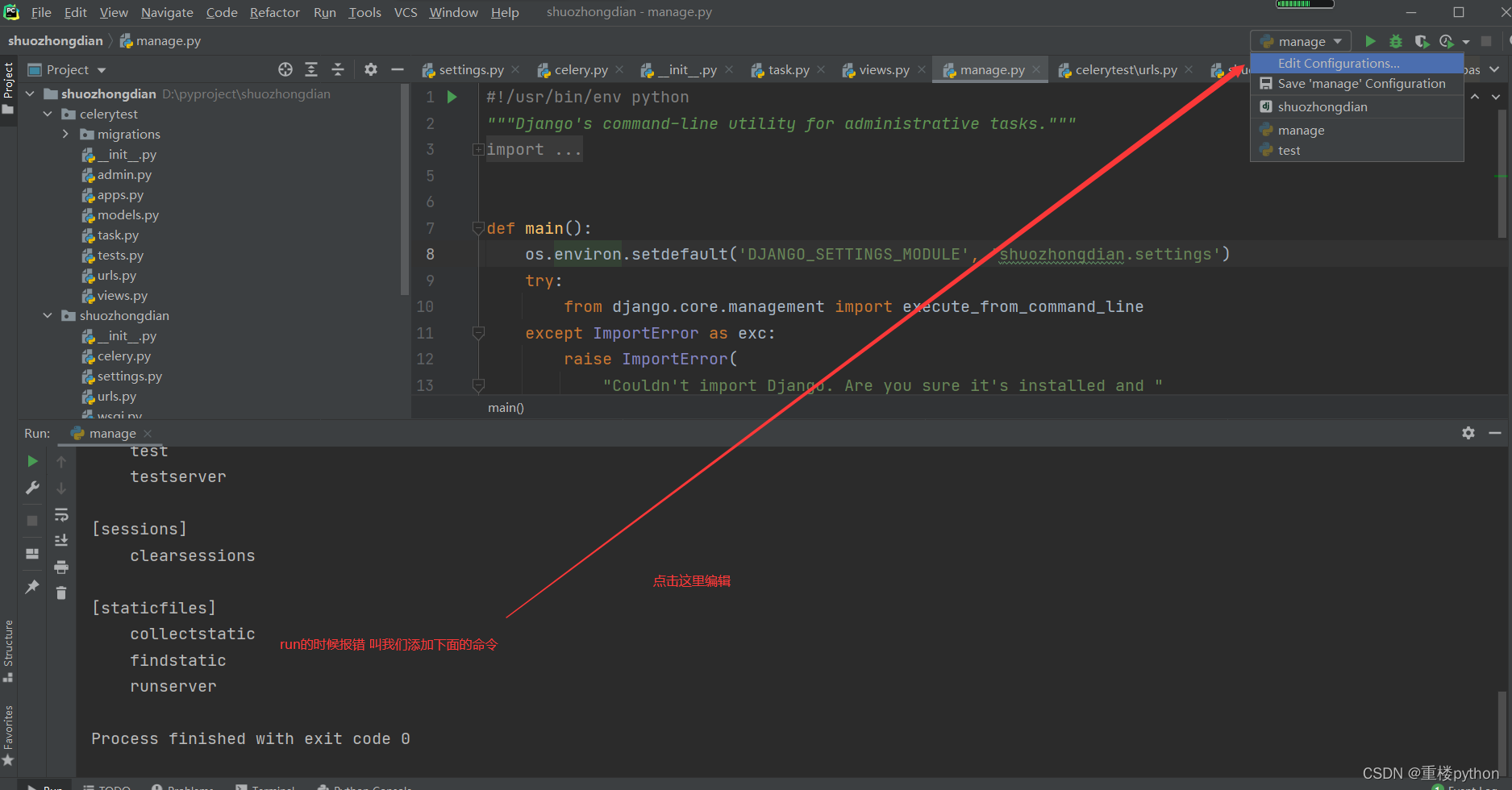Image resolution: width=1512 pixels, height=790 pixels.
Task: Open run configuration wrench in Run panel
Action: (x=32, y=488)
